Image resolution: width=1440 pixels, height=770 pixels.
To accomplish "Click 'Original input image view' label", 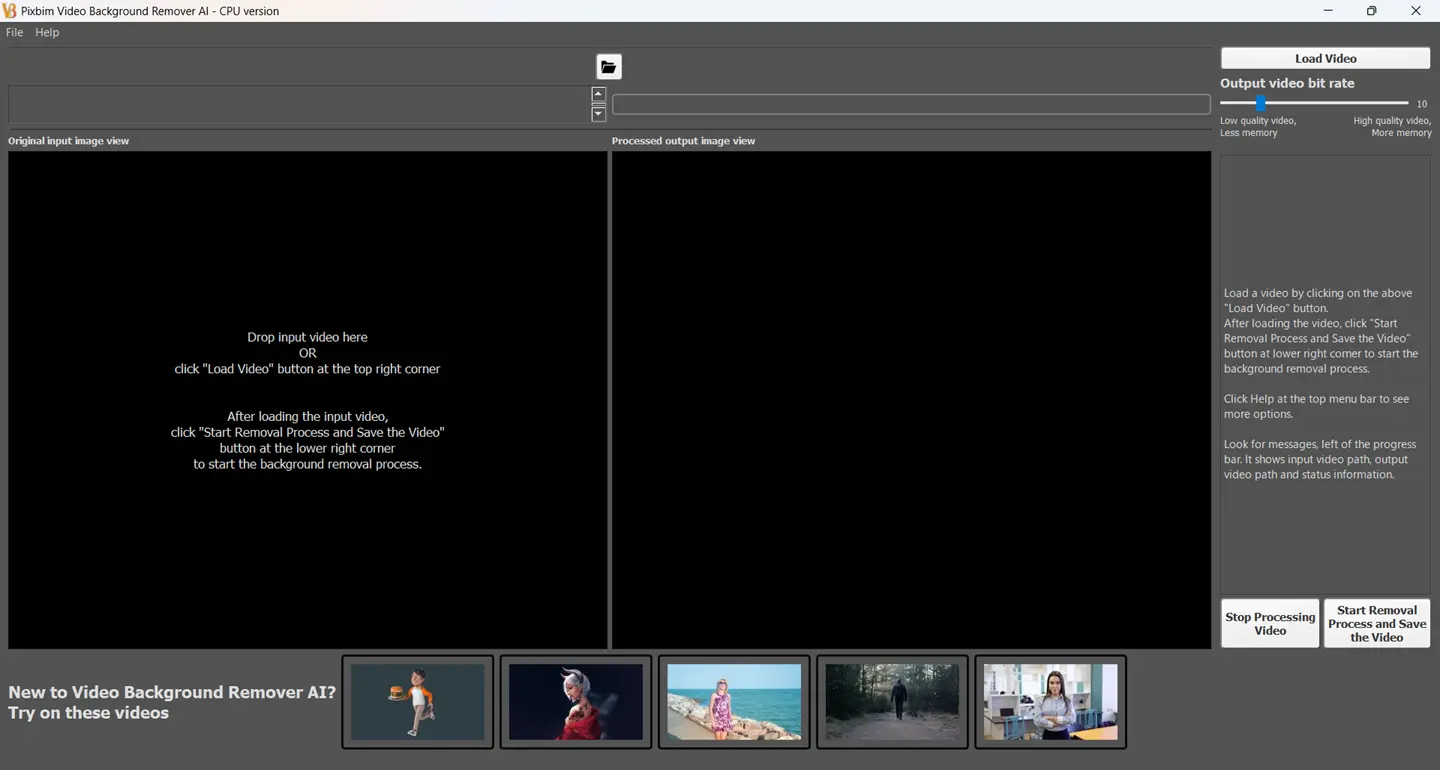I will (68, 141).
